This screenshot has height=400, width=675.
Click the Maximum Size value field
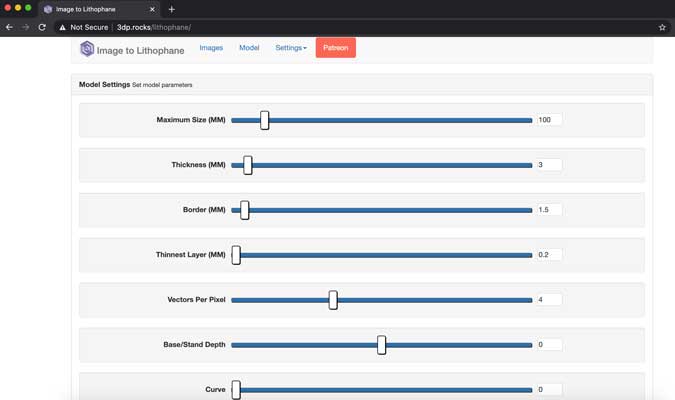549,120
